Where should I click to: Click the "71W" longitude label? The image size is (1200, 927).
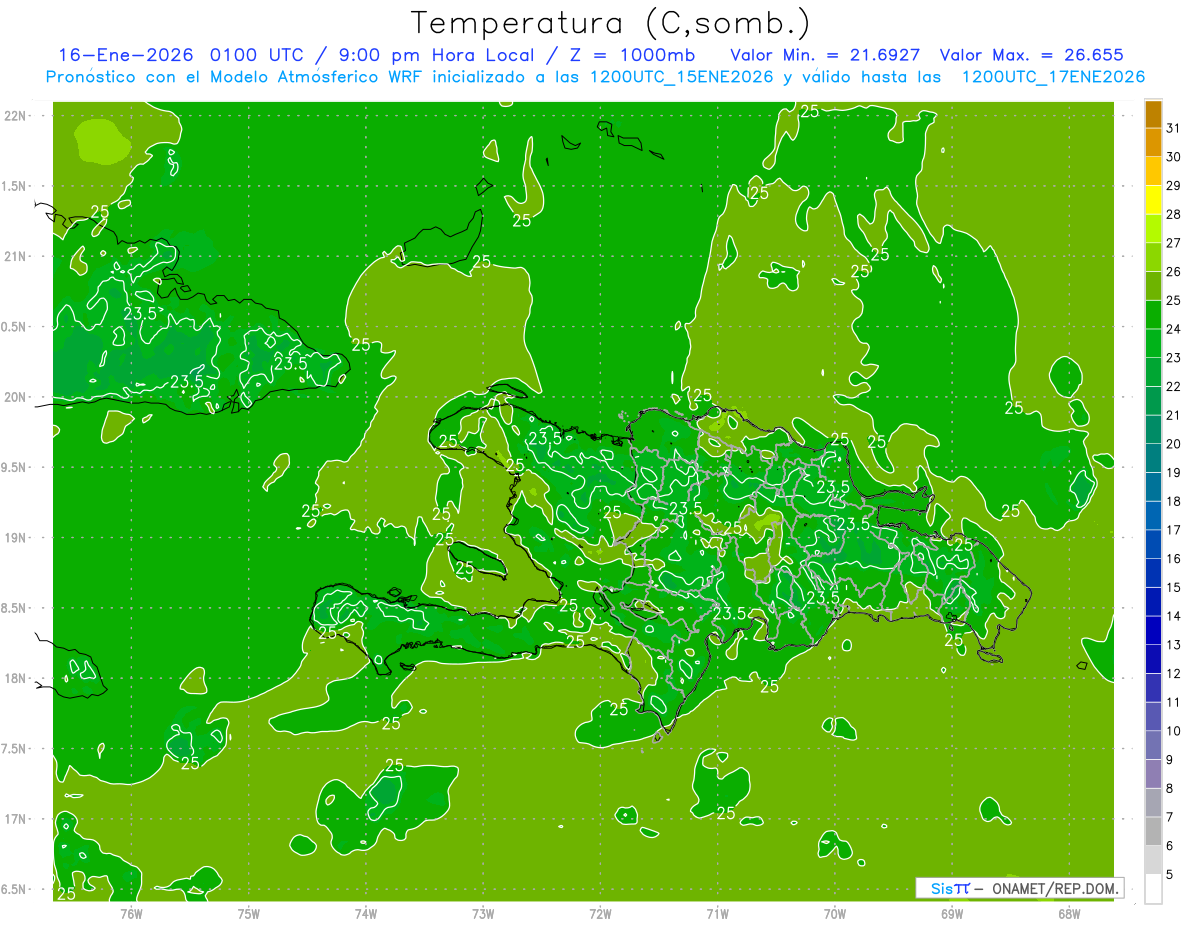[717, 914]
